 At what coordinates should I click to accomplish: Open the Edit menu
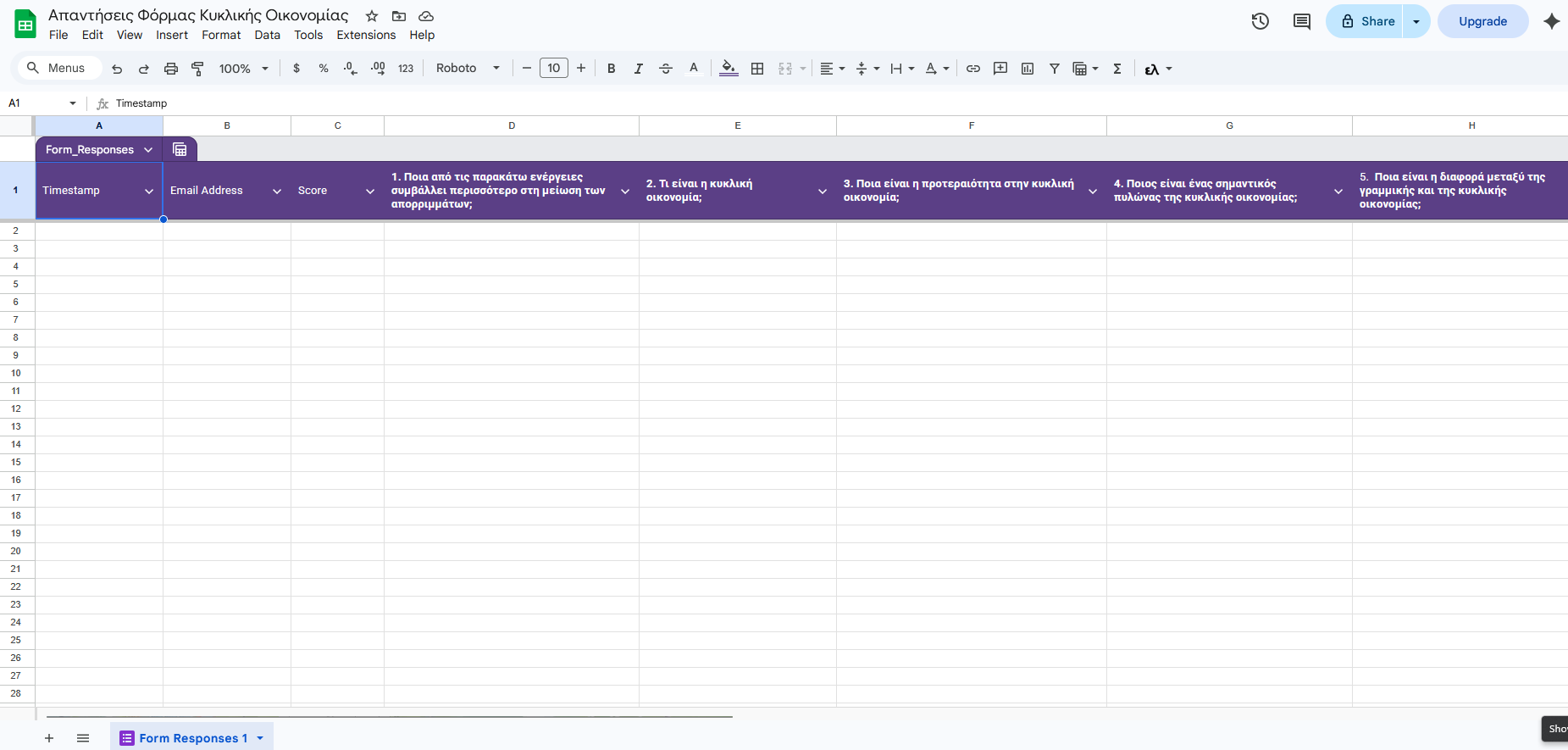[92, 35]
